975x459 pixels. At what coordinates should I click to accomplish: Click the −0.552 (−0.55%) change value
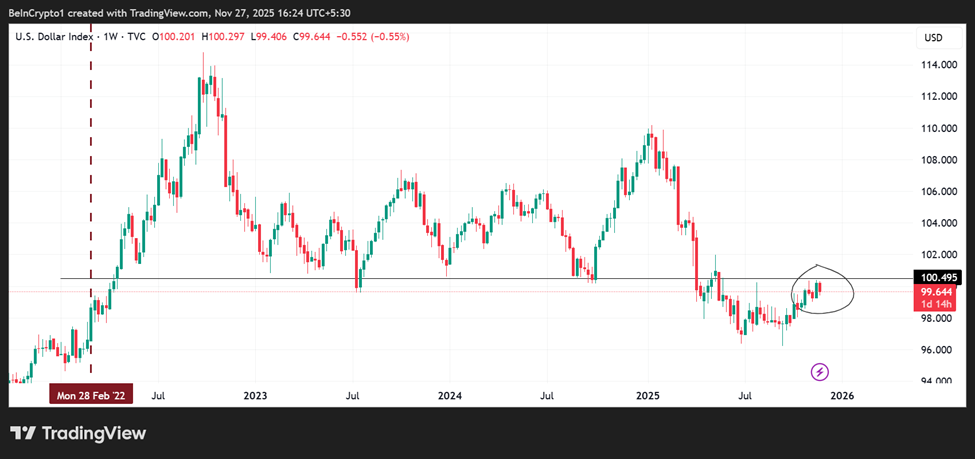(369, 37)
